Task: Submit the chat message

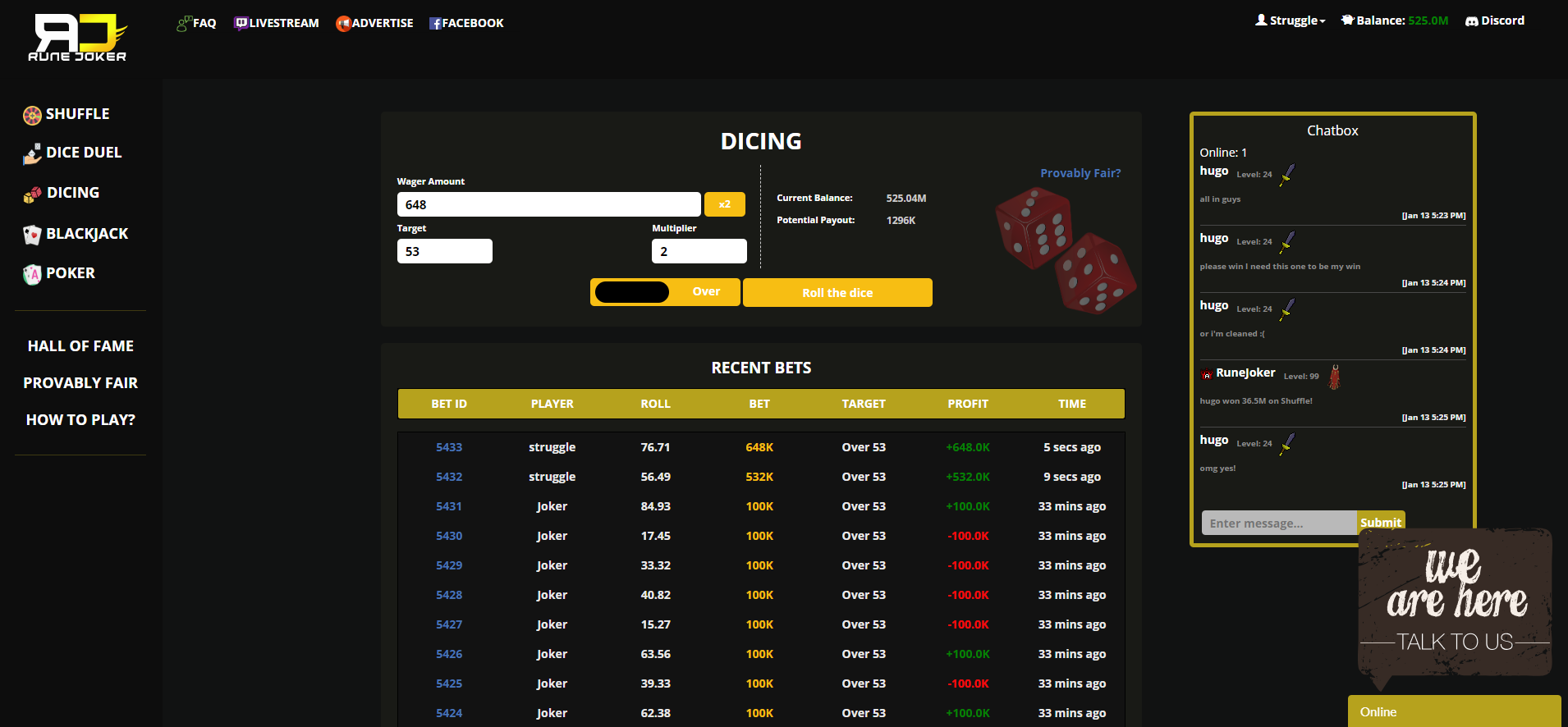Action: (x=1381, y=523)
